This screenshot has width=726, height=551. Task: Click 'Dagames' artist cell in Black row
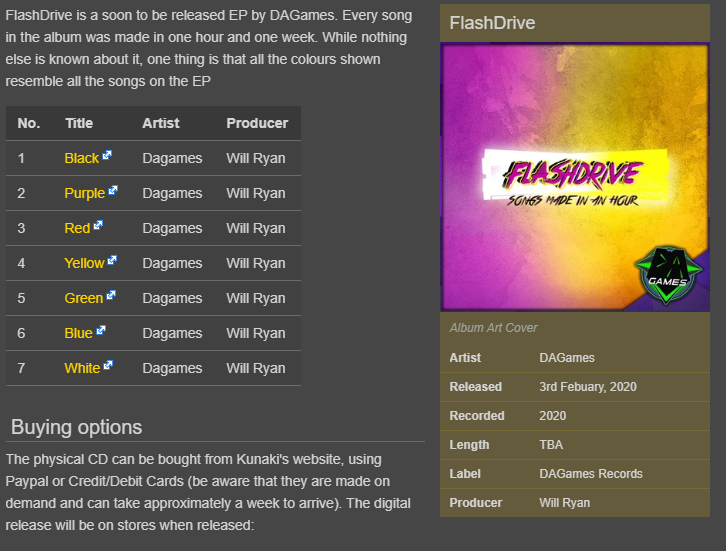tap(172, 158)
